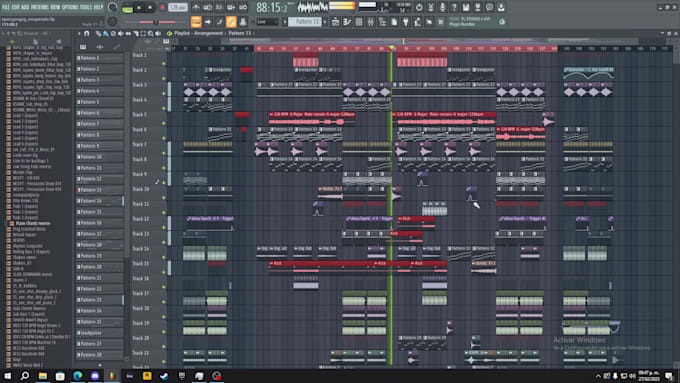Toggle wait for input before playing

208,7
